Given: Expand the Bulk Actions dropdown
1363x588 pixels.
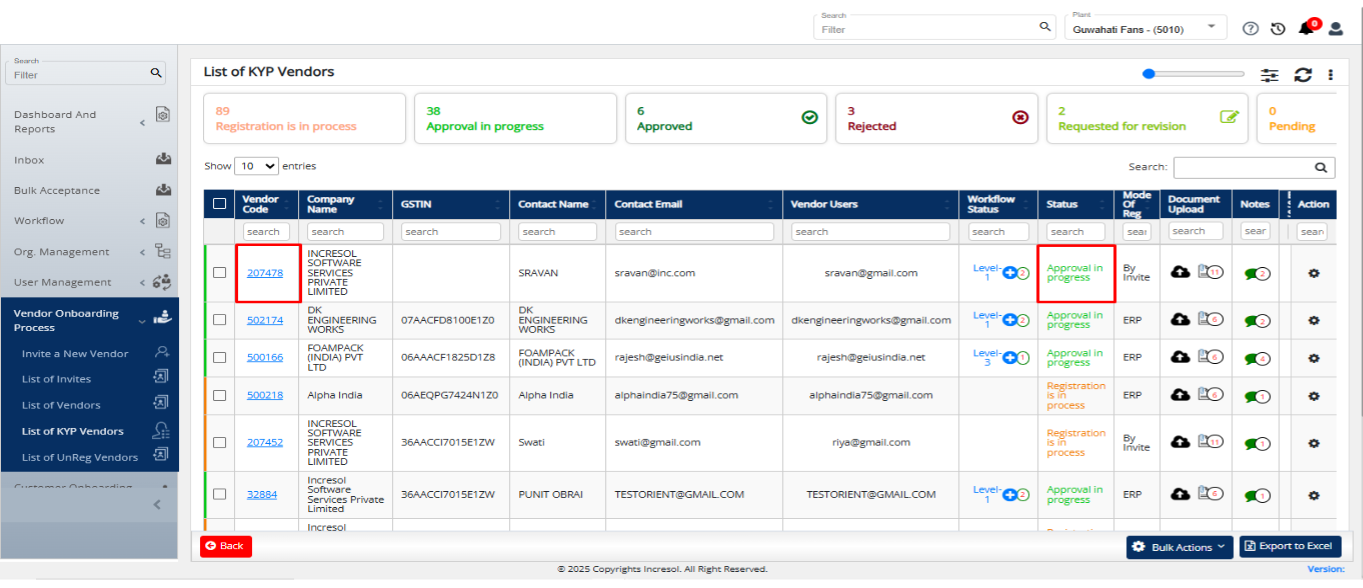Looking at the screenshot, I should 1180,547.
